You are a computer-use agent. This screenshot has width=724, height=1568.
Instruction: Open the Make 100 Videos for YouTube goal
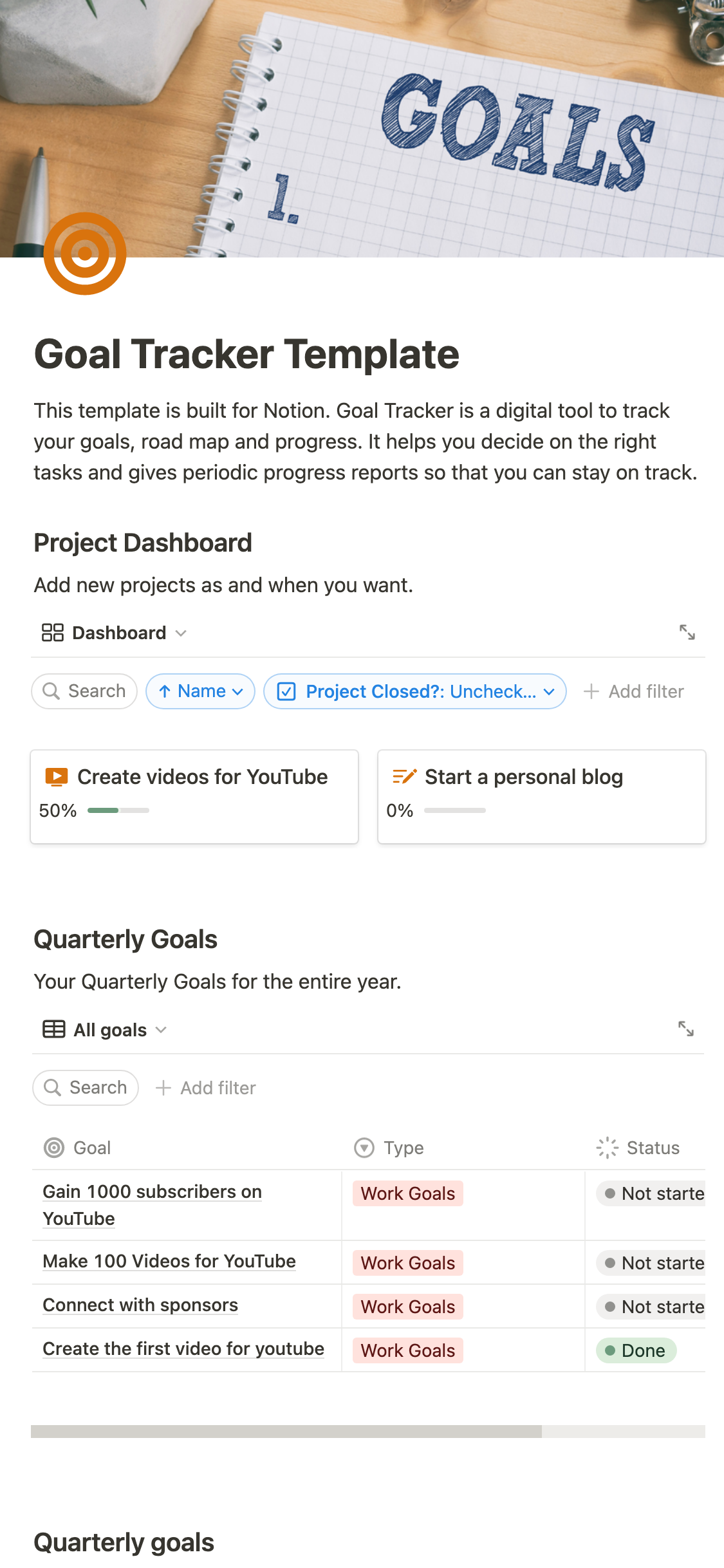[x=169, y=1262]
